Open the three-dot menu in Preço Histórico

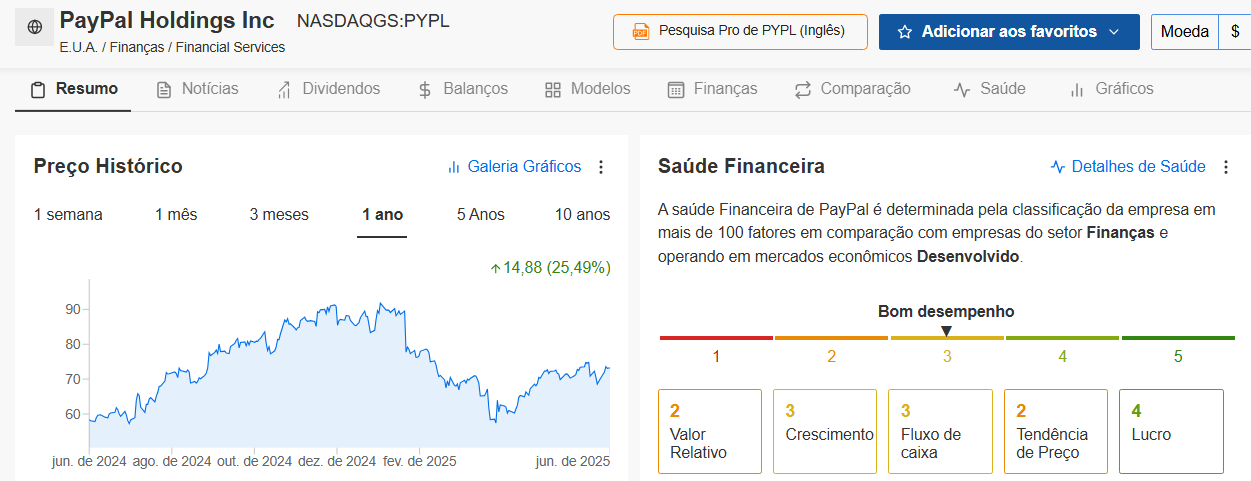click(x=601, y=167)
